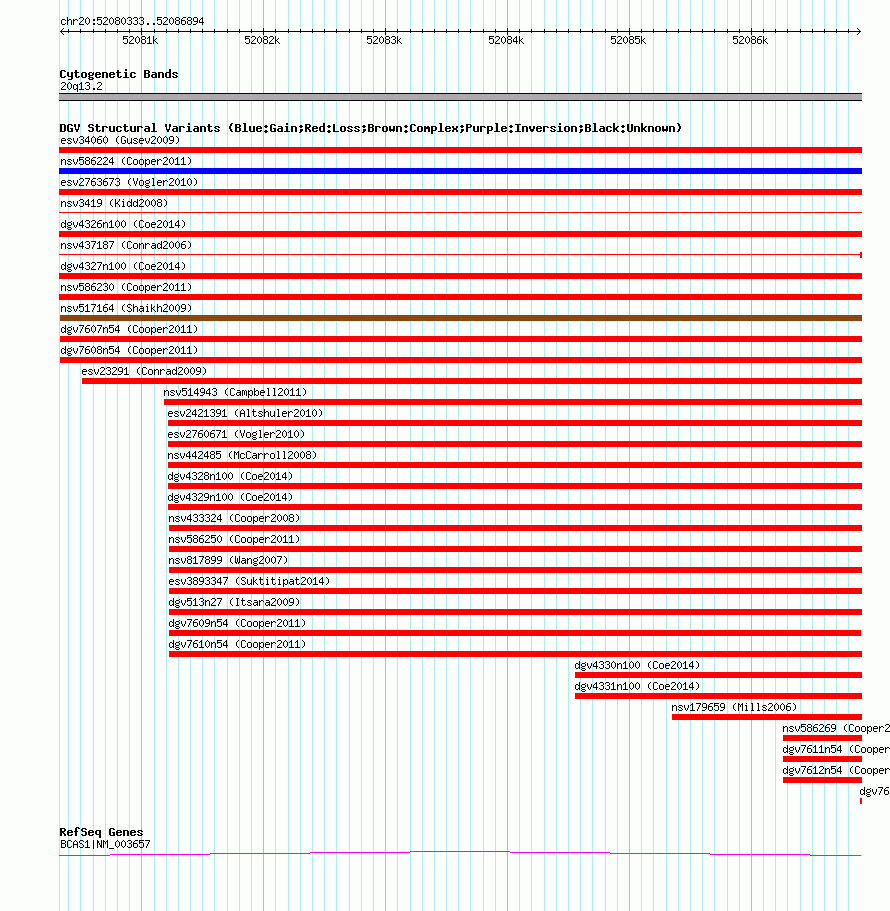Click the gray 20q13.2 cytogenetic band bar

pyautogui.click(x=461, y=97)
